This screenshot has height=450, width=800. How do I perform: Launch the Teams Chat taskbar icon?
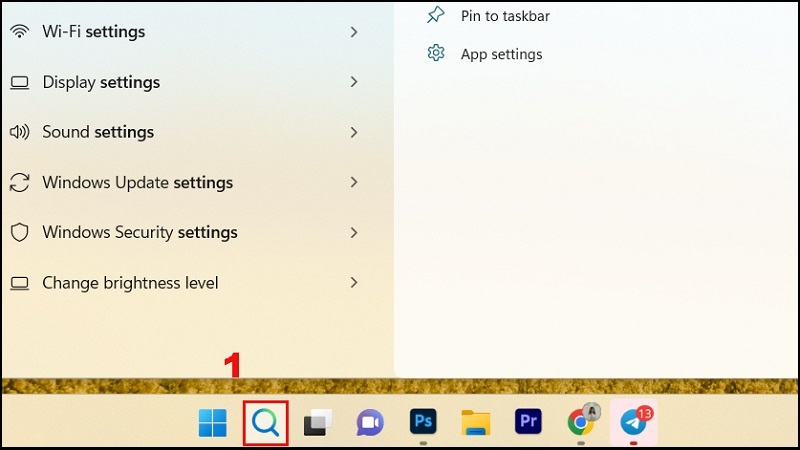pyautogui.click(x=370, y=423)
